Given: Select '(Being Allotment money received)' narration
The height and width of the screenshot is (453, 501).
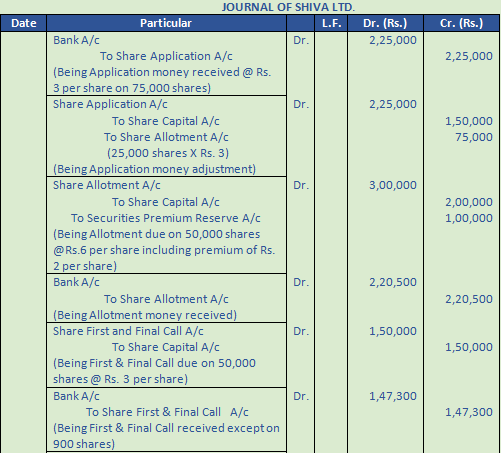Looking at the screenshot, I should (145, 315).
